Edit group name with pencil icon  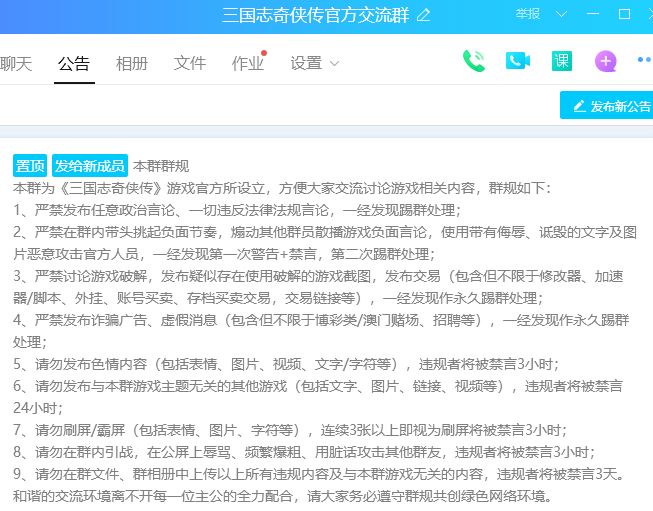(424, 15)
